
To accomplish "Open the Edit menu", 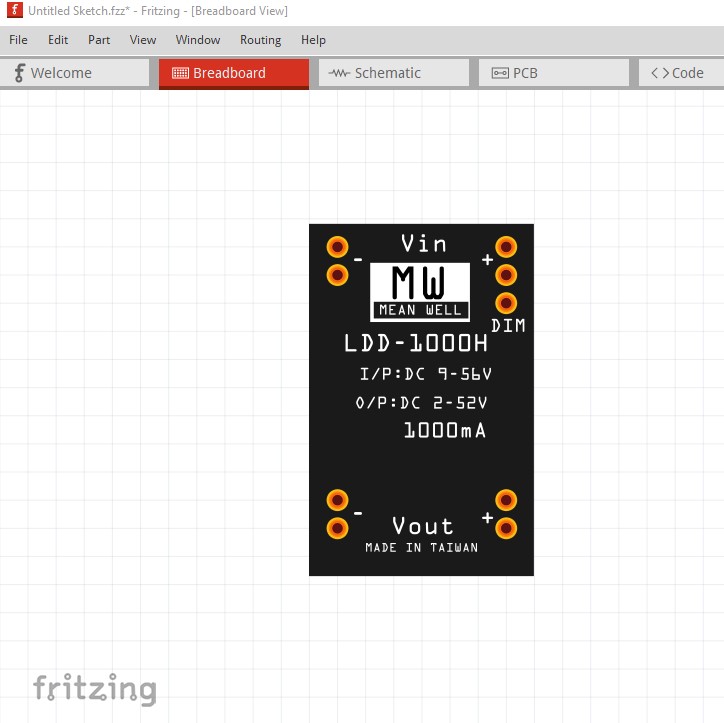I will (58, 40).
